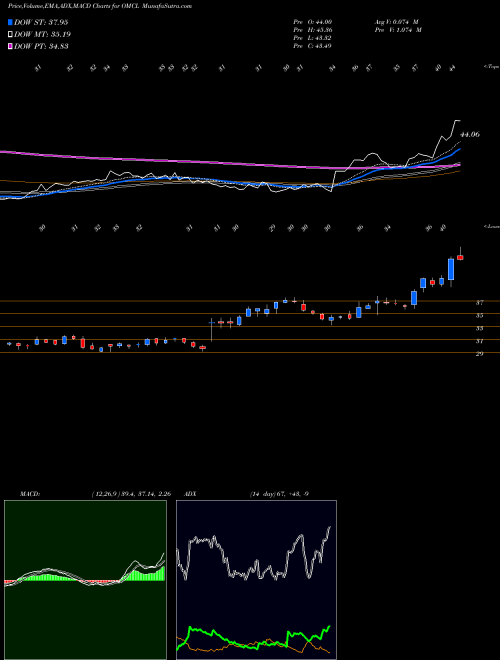Click the 29 price axis label
Screen dimensions: 500x660
[479, 354]
